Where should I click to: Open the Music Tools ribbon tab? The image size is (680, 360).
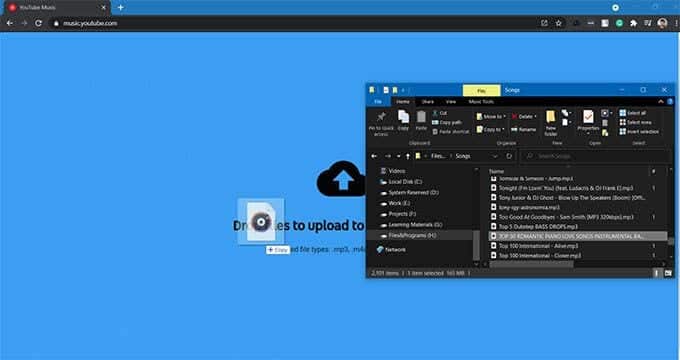pyautogui.click(x=481, y=101)
